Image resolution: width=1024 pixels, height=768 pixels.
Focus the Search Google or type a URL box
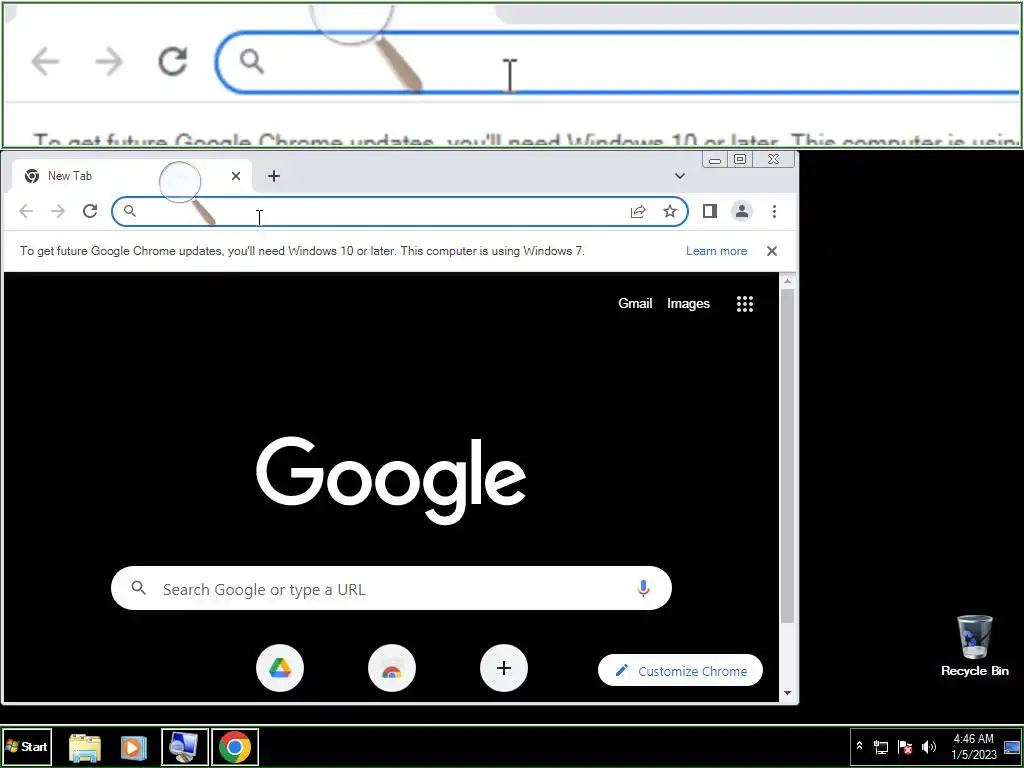coord(391,588)
